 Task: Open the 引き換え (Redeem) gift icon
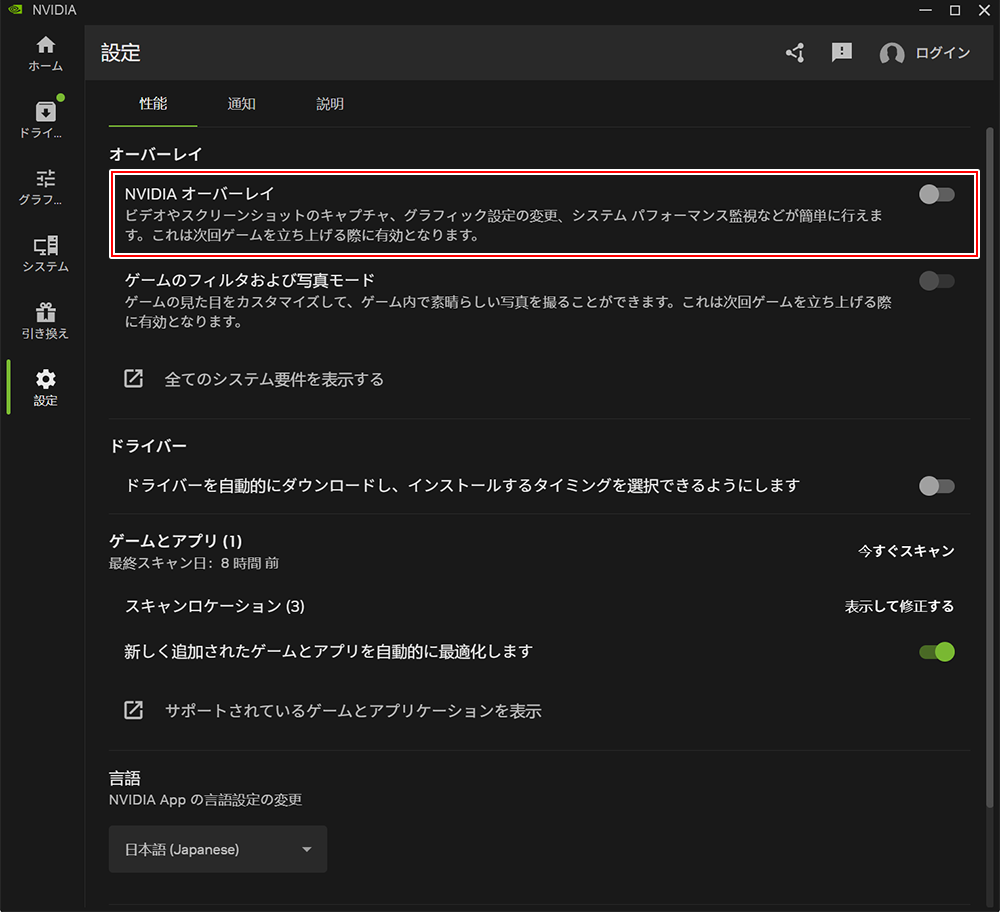(45, 312)
